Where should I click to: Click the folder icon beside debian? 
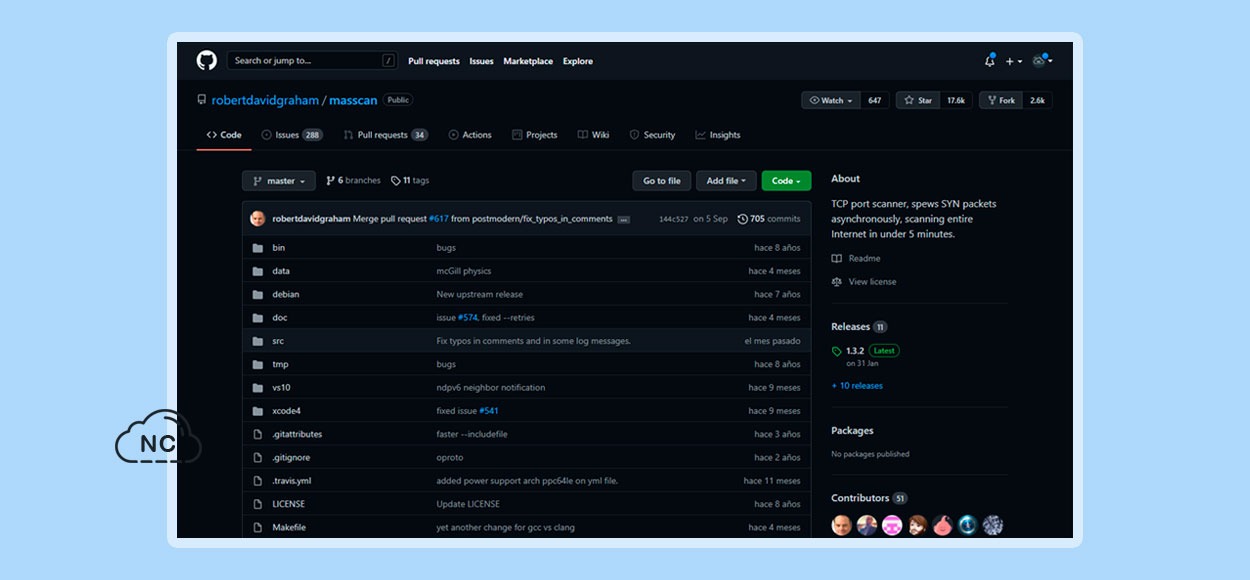coord(257,294)
